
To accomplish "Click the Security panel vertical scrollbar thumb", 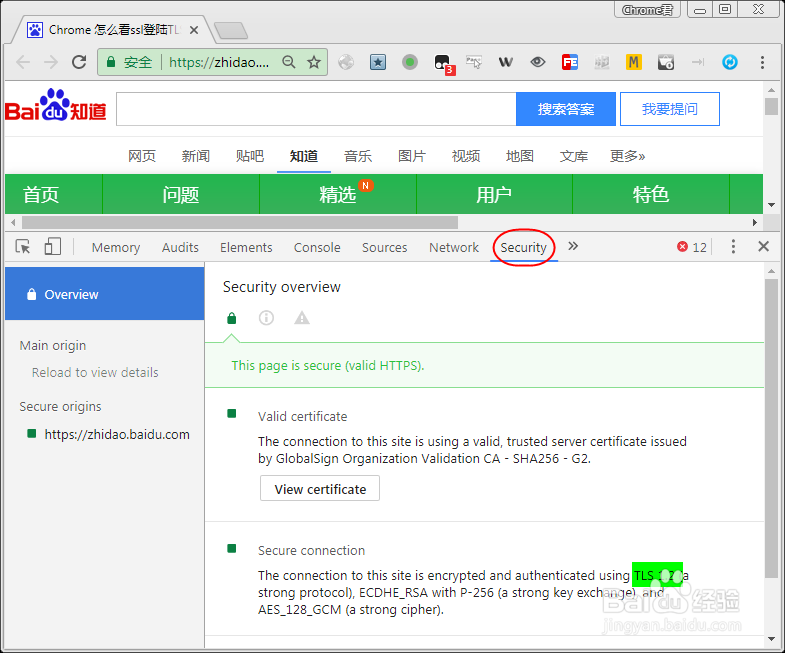I will click(771, 428).
